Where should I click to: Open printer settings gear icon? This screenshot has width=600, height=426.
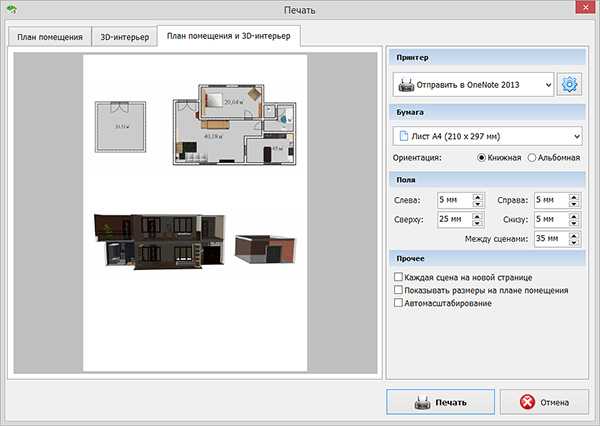[570, 85]
